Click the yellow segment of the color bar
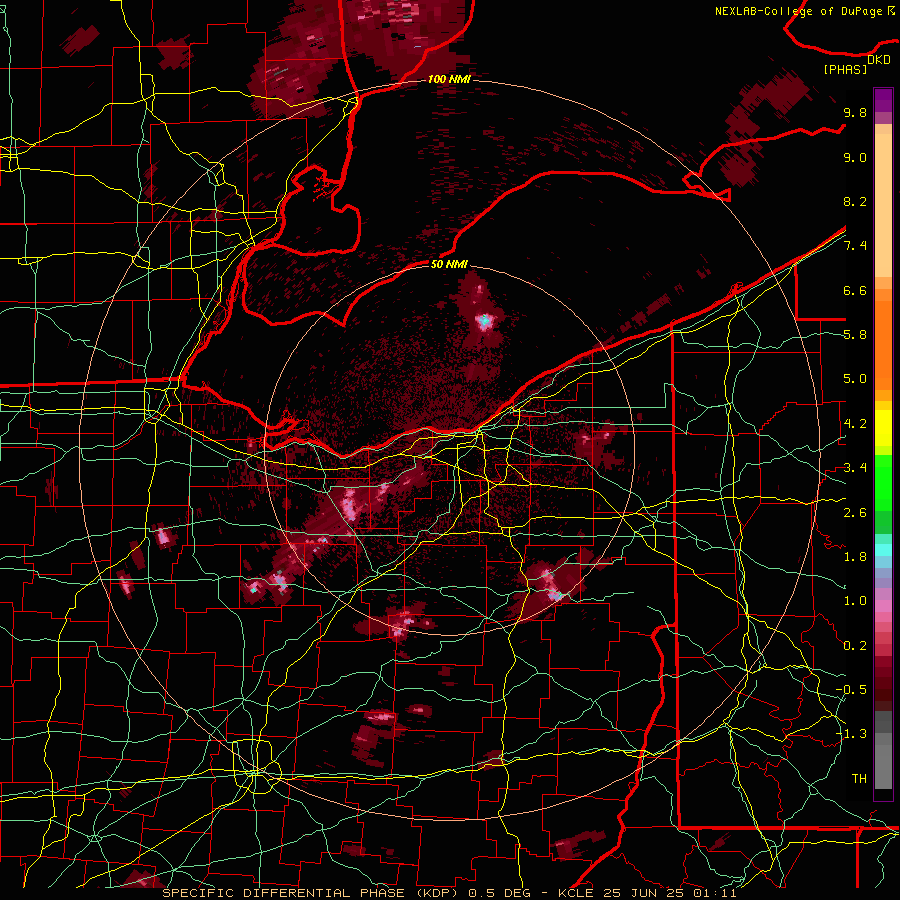 pyautogui.click(x=883, y=428)
